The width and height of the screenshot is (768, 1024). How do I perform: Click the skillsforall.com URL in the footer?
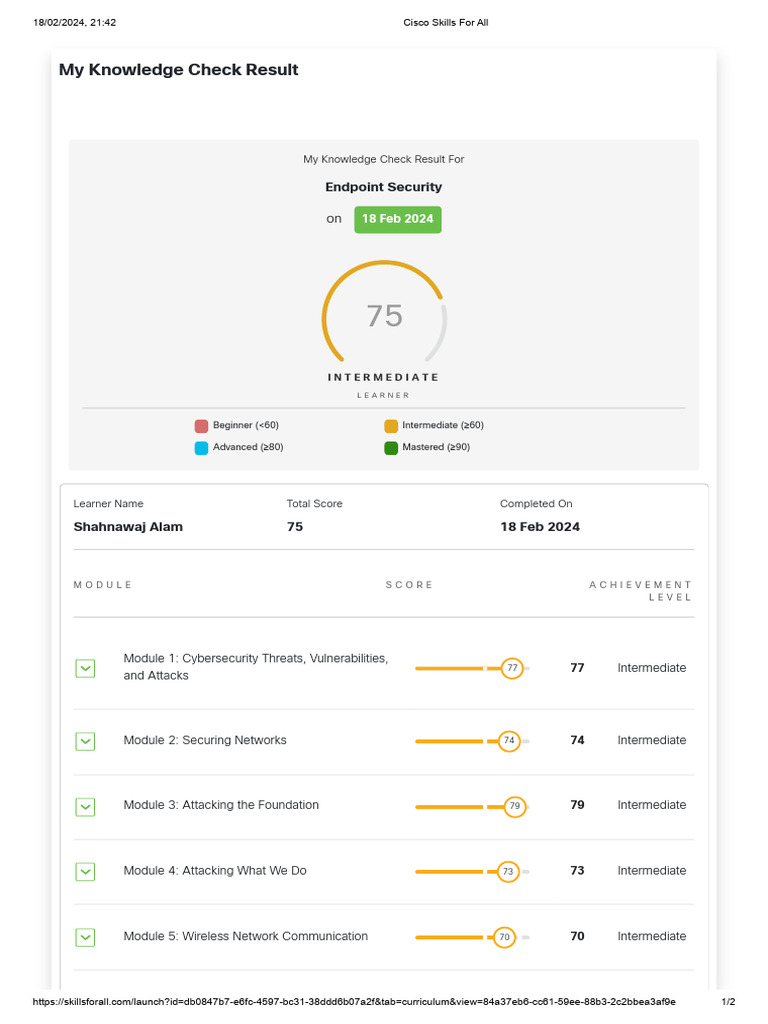pyautogui.click(x=354, y=1001)
